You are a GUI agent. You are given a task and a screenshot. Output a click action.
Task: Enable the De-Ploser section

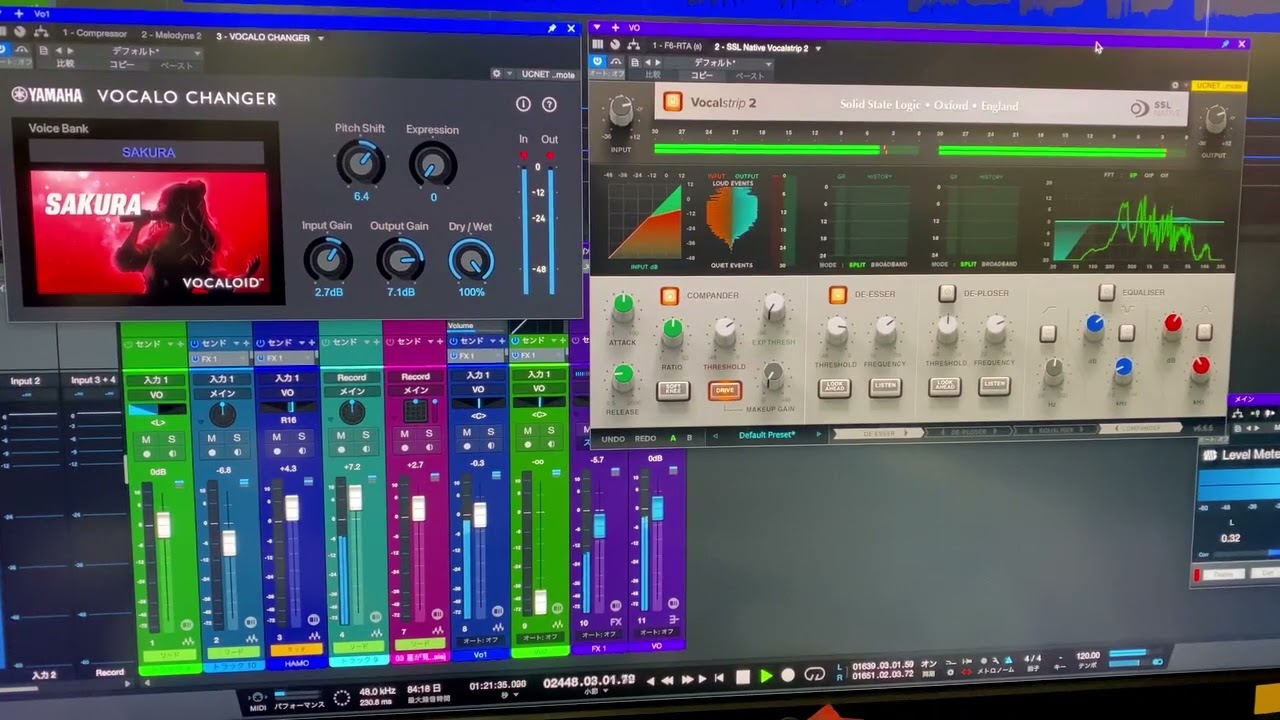point(947,293)
